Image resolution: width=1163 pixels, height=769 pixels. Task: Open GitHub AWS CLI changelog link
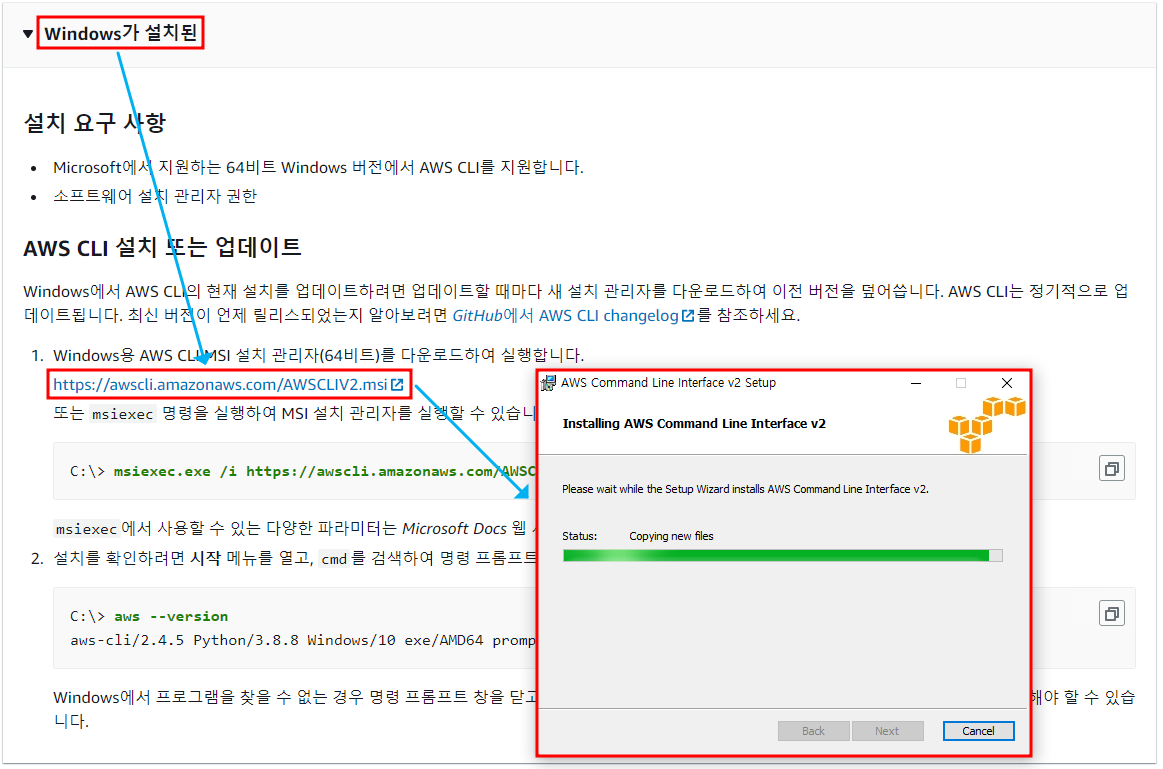pyautogui.click(x=565, y=315)
